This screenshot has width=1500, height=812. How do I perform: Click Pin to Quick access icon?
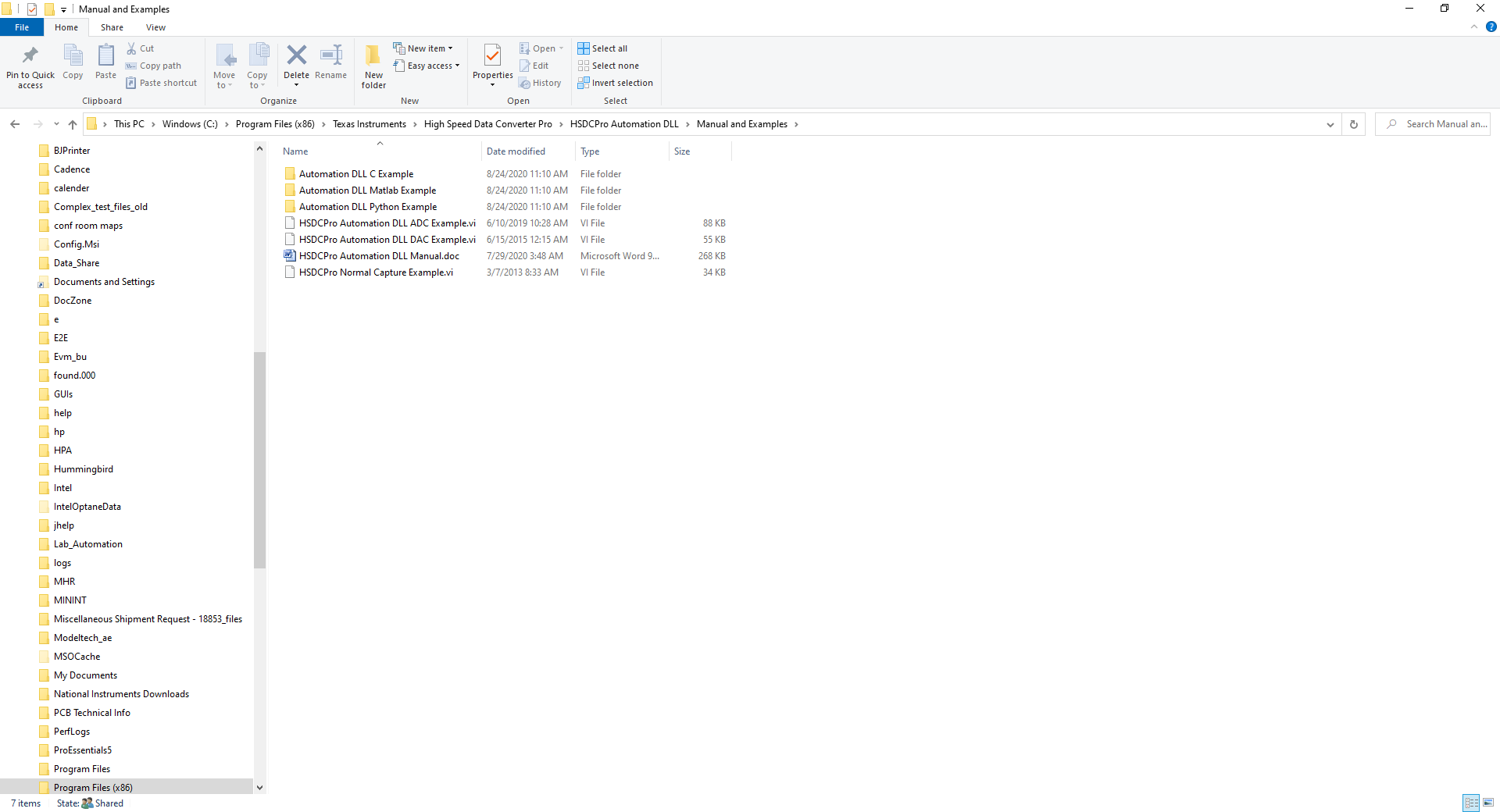pos(30,55)
